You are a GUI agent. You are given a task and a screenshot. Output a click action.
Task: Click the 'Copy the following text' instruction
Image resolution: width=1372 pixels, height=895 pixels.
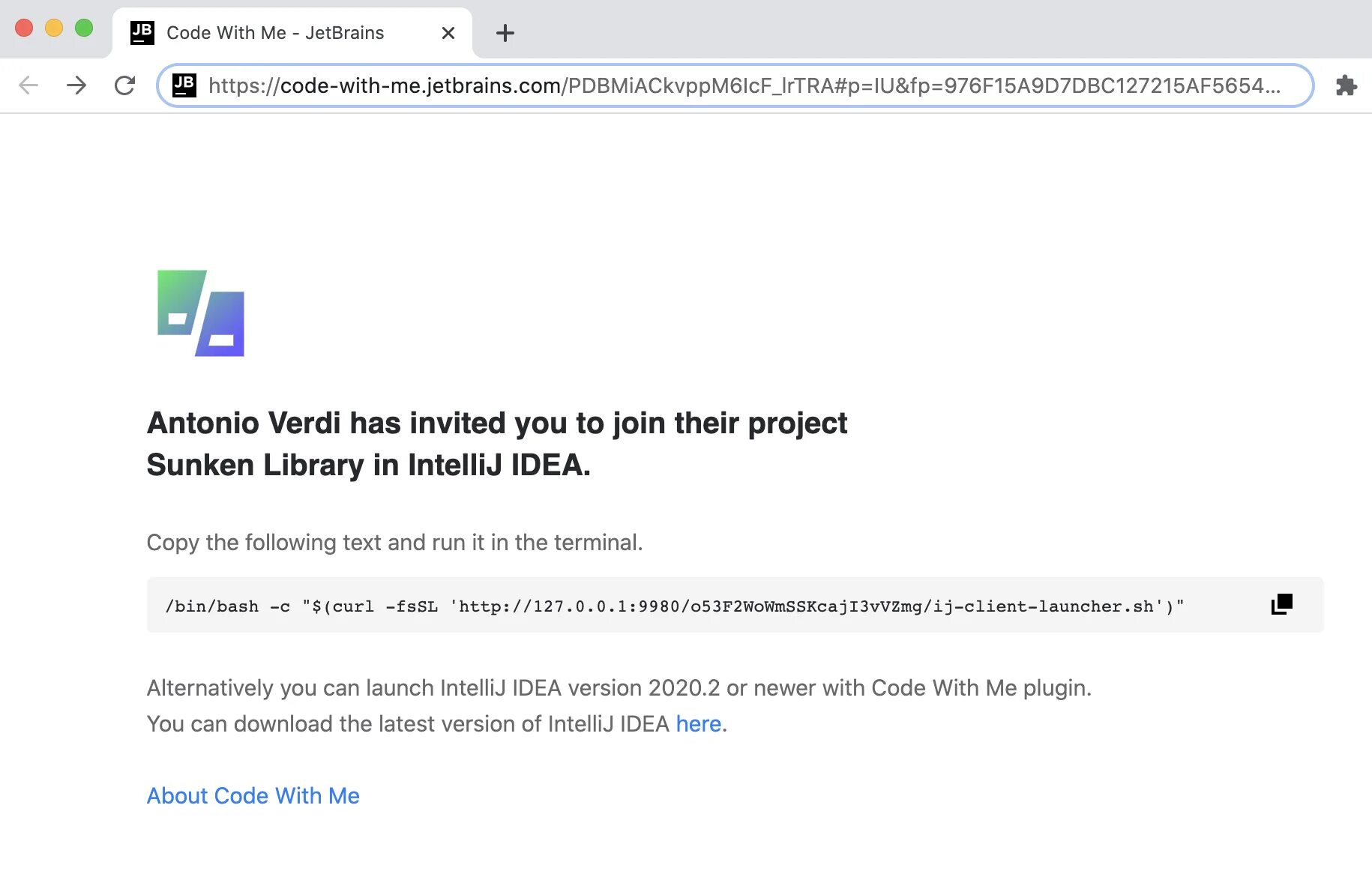pos(394,543)
